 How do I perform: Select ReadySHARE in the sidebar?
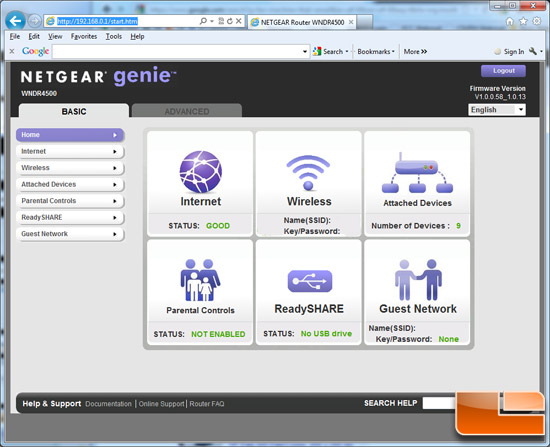click(x=70, y=217)
